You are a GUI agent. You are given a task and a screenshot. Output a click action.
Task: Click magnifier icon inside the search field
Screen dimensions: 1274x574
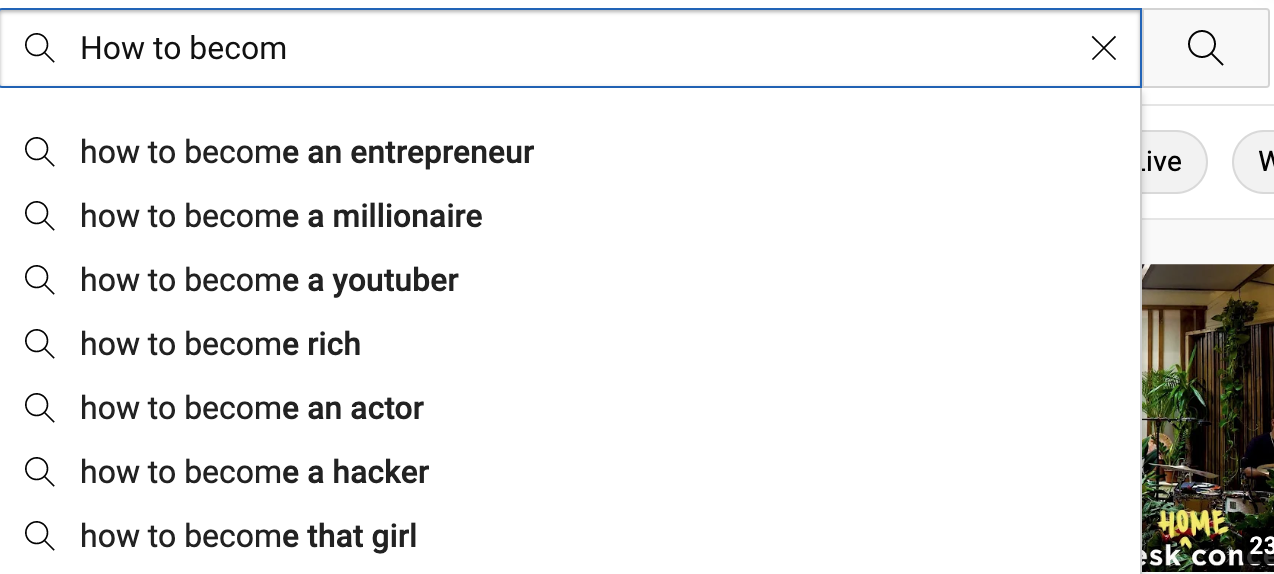(x=40, y=48)
